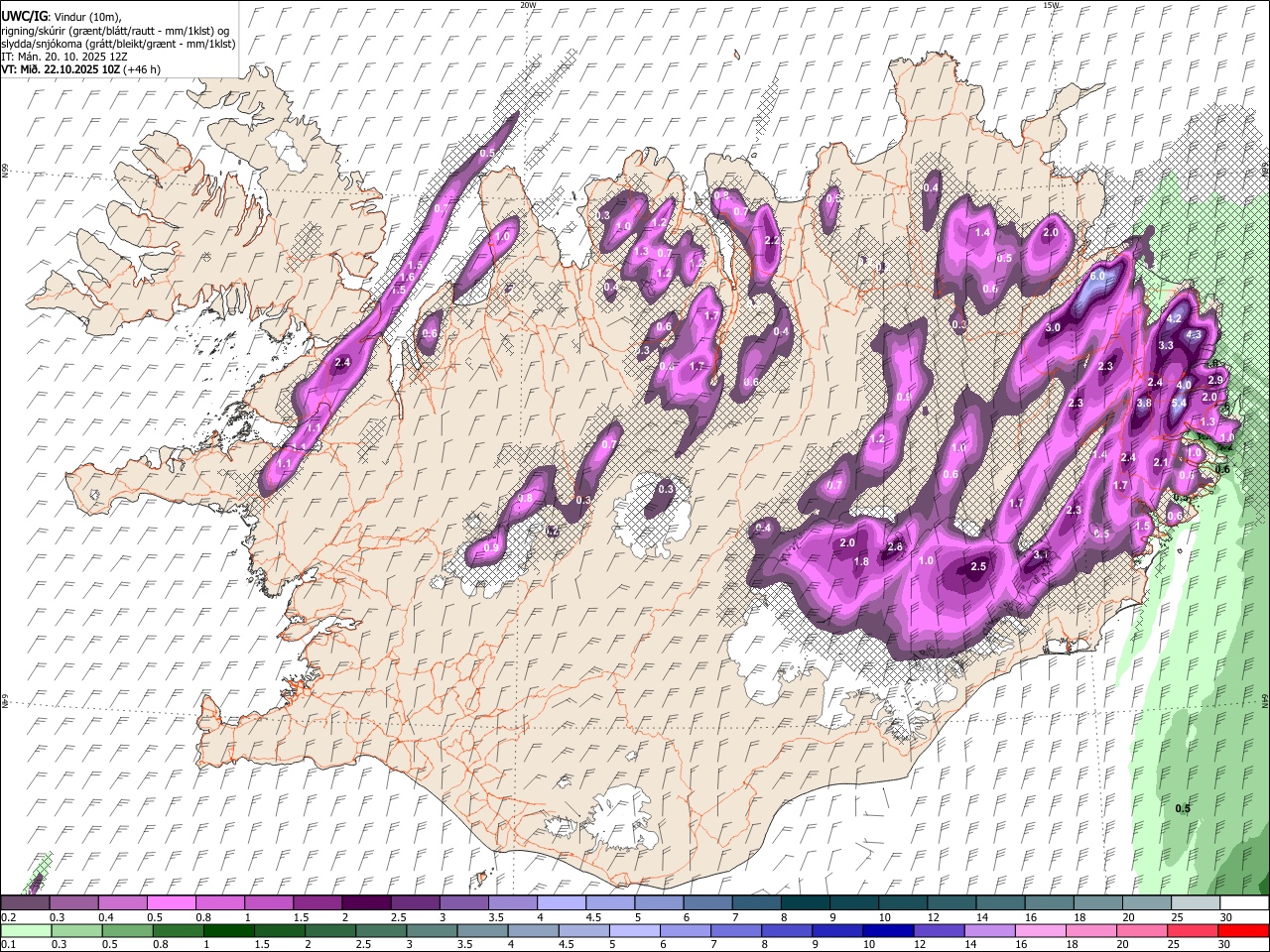Click the 4.0 snowfall value on the map
The height and width of the screenshot is (952, 1270).
pos(1184,385)
